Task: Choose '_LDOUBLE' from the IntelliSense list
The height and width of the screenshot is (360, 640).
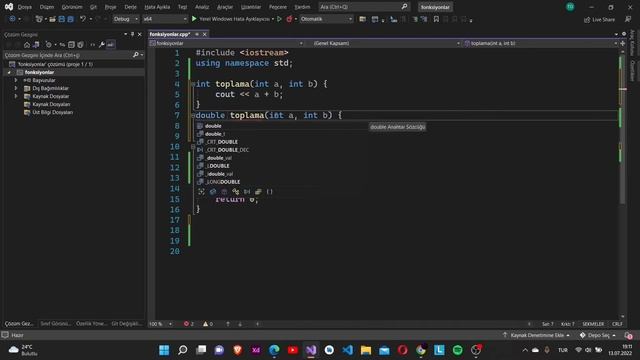Action: click(x=218, y=166)
